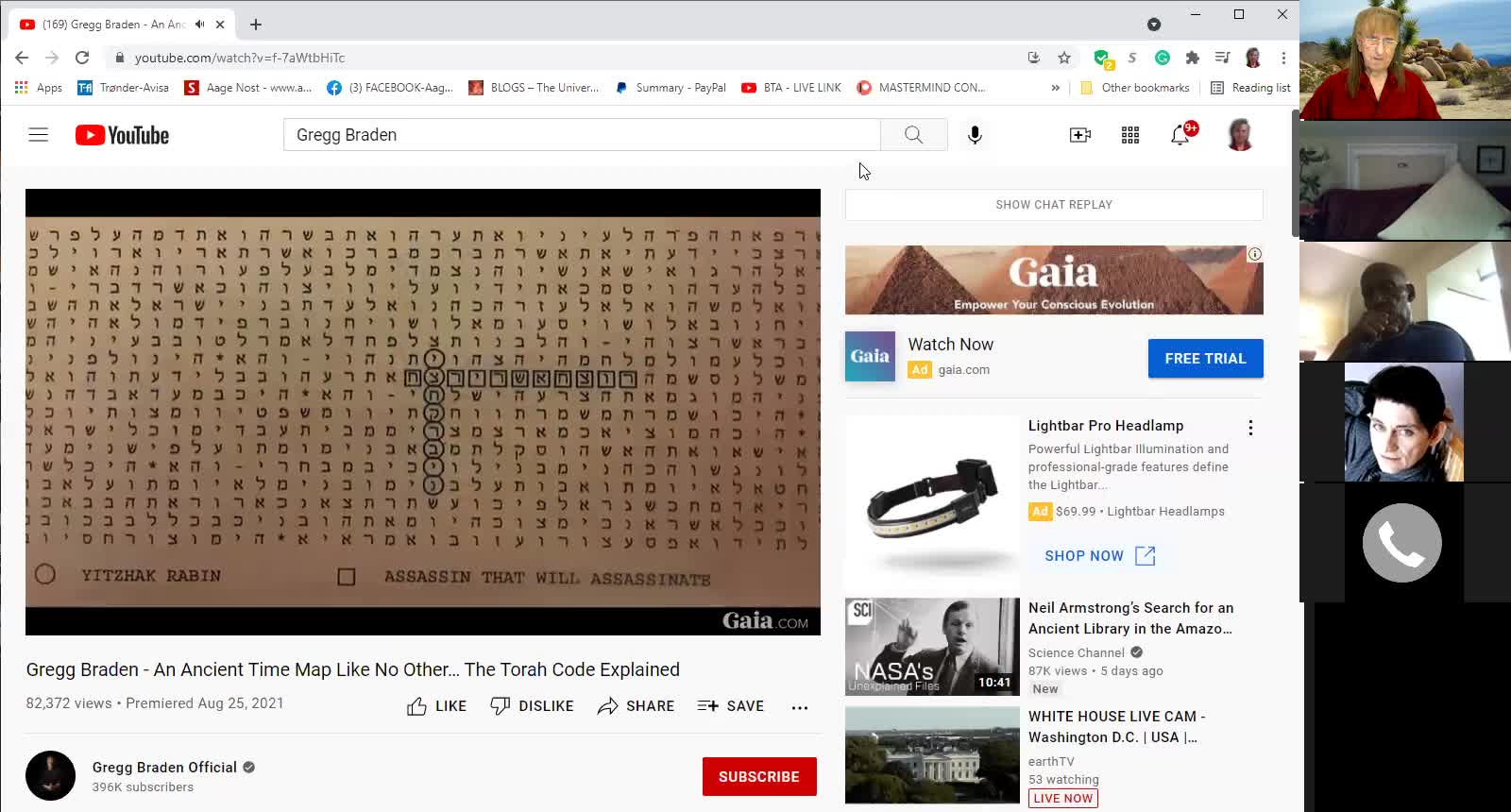This screenshot has width=1511, height=812.
Task: Open the Neil Armstrong video thumbnail
Action: click(x=932, y=647)
